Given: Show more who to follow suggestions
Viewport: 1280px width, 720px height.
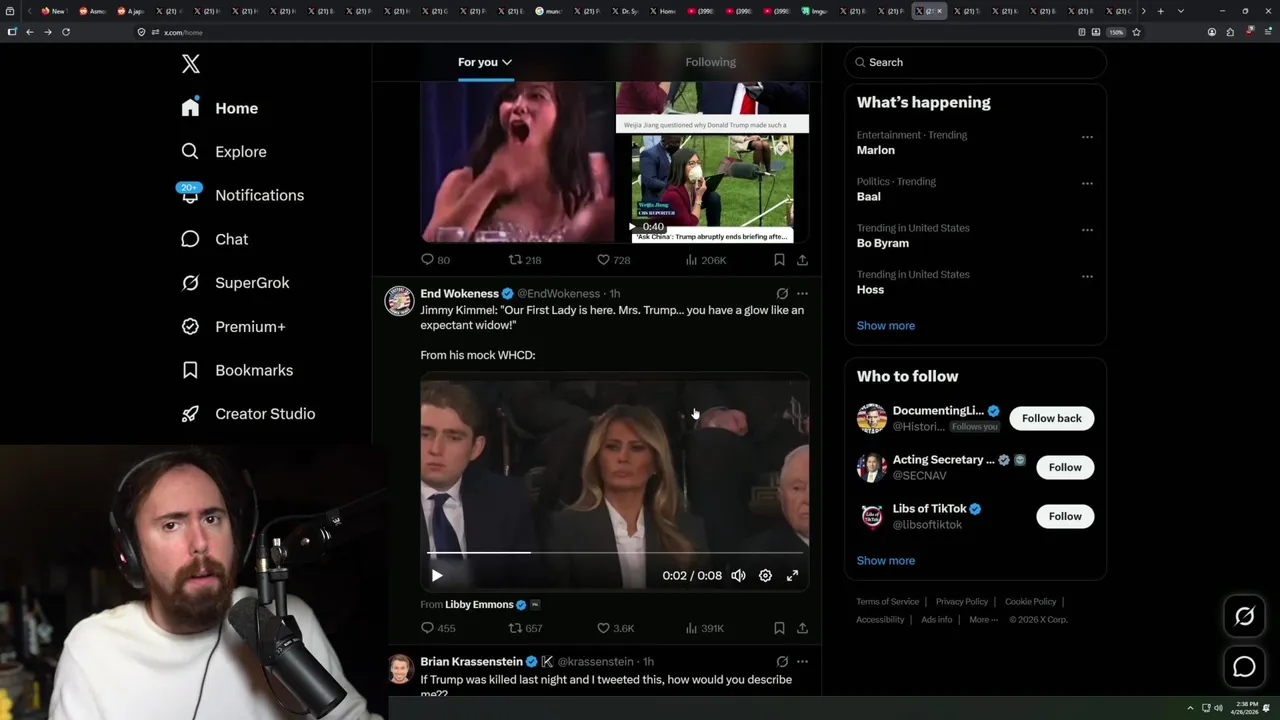Looking at the screenshot, I should (x=885, y=561).
